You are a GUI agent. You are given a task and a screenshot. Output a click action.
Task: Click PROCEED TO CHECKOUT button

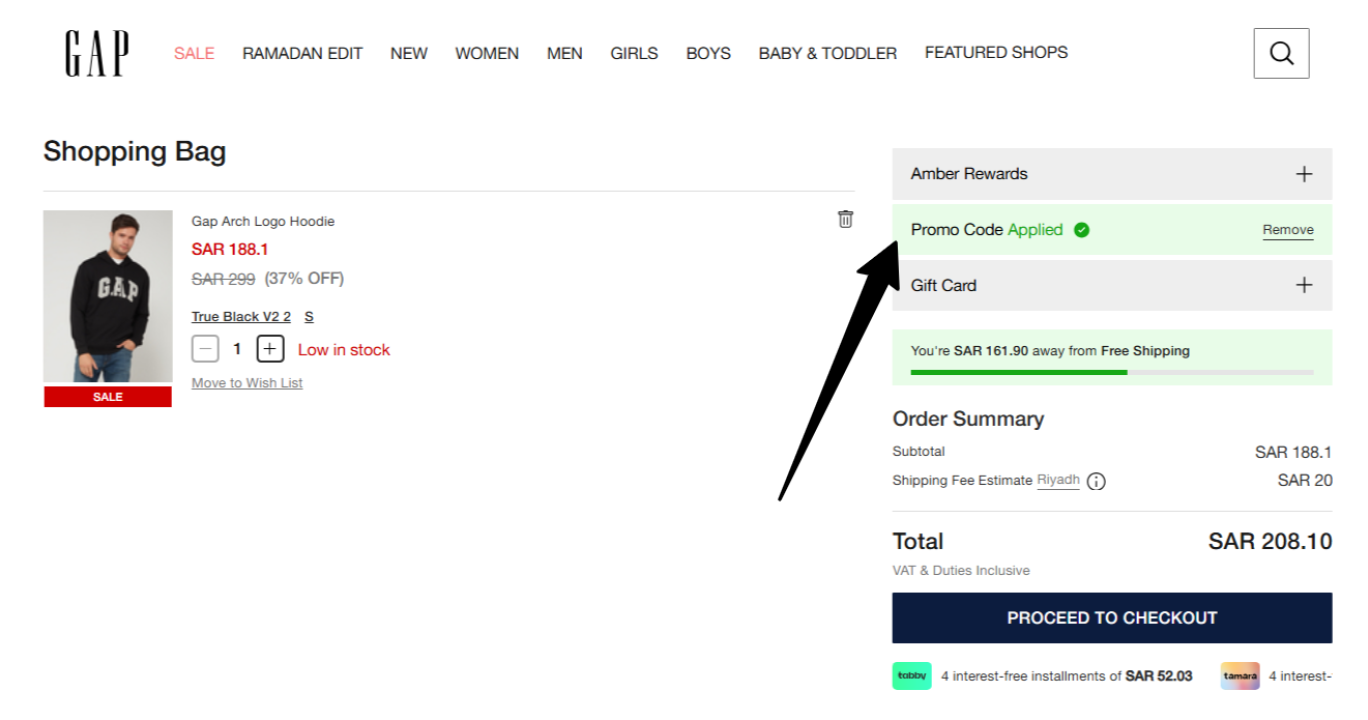click(x=1112, y=618)
